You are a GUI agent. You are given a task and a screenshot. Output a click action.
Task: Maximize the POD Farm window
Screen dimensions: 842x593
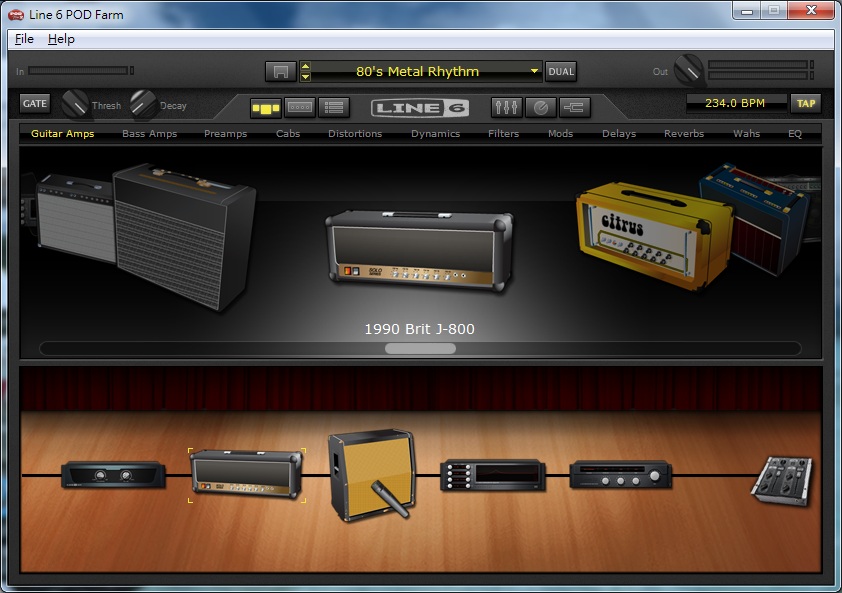coord(774,10)
